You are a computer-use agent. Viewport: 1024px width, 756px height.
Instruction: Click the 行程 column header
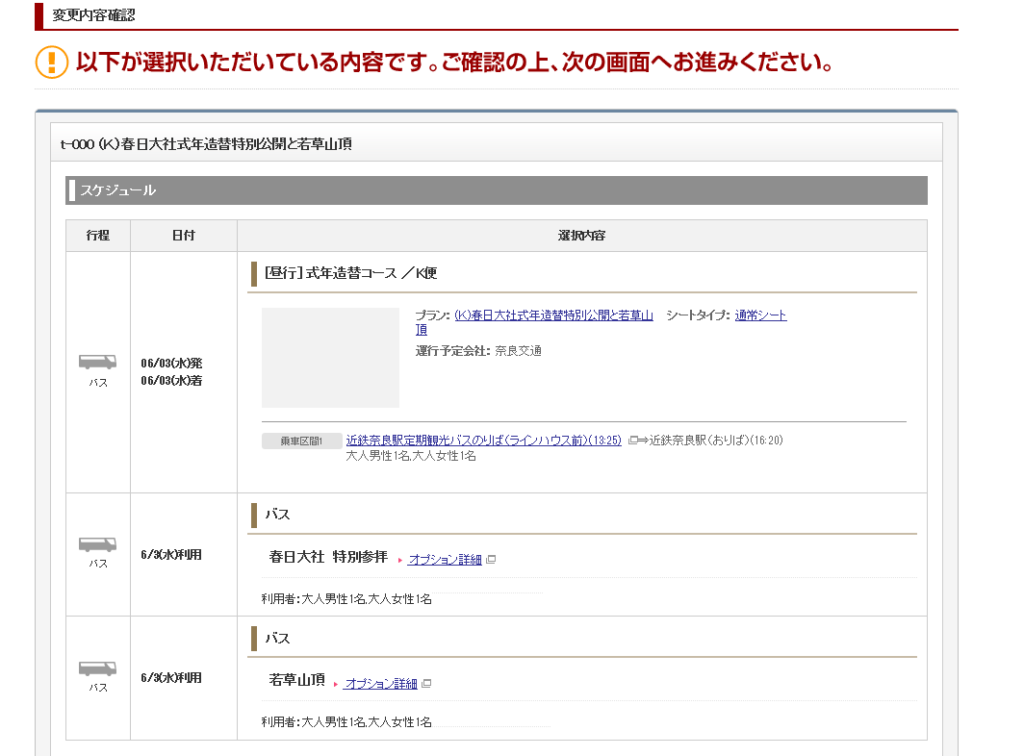tap(98, 236)
